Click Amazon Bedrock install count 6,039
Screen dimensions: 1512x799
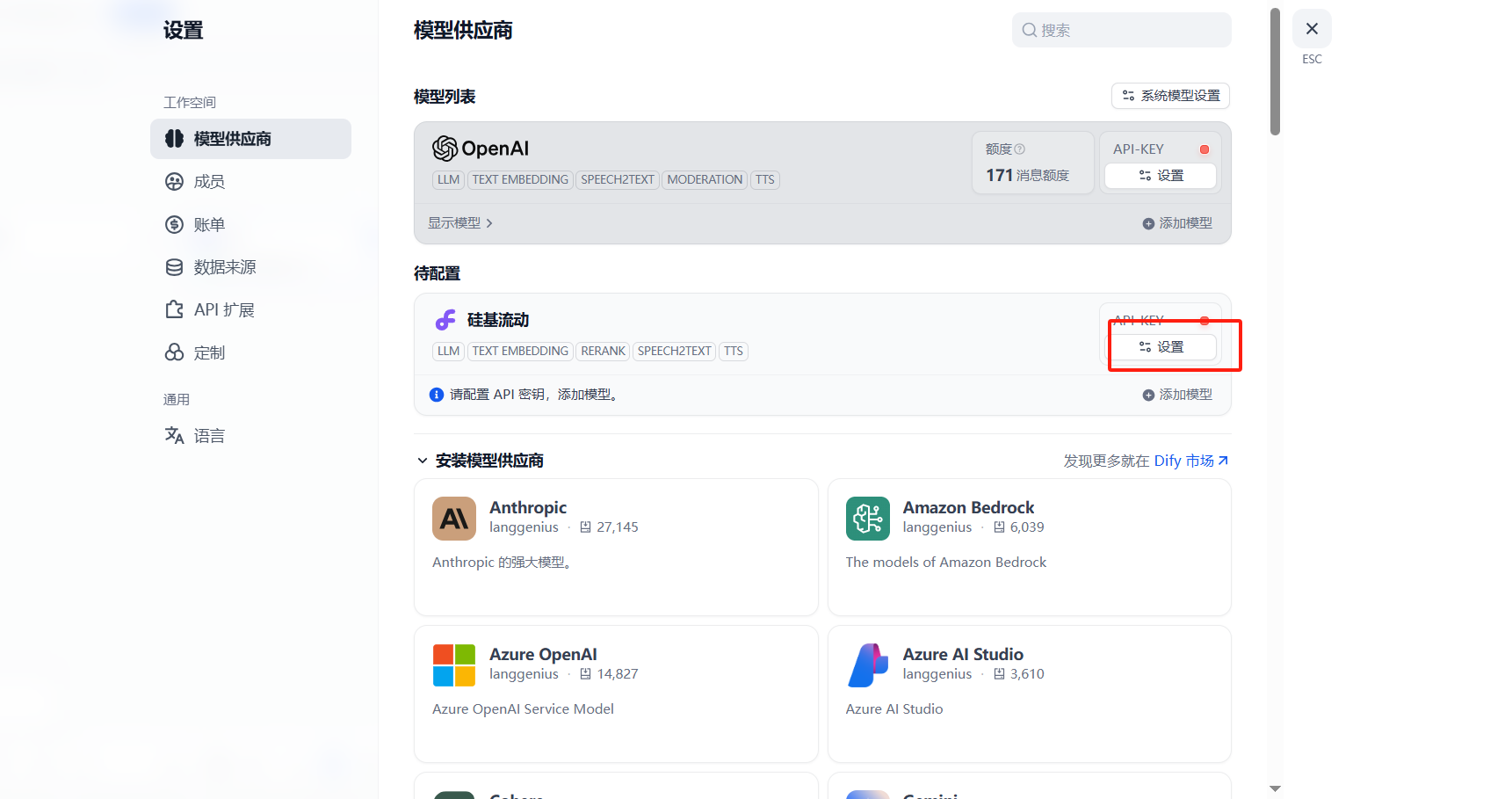(1019, 527)
